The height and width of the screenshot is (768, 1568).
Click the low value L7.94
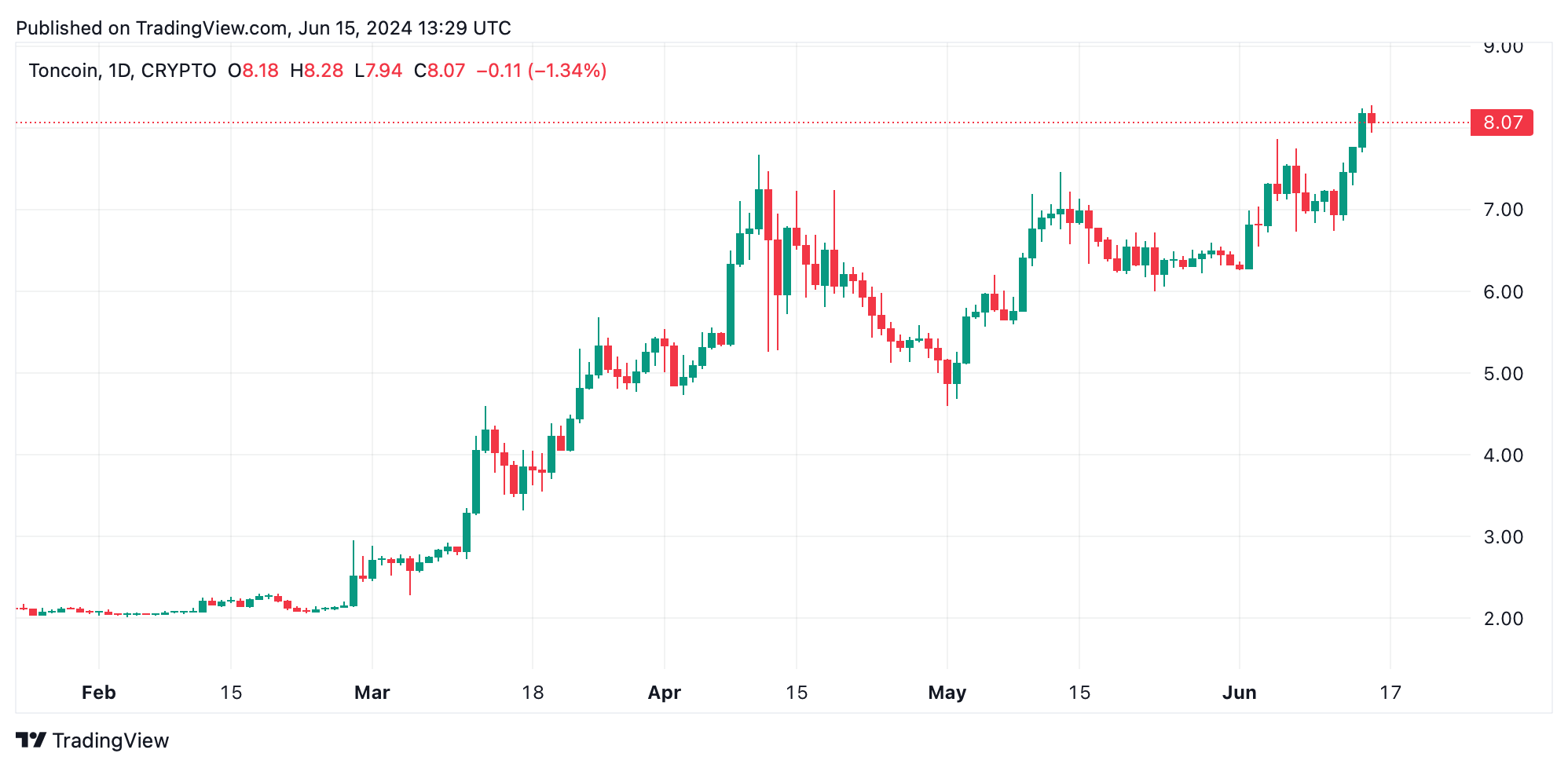coord(379,71)
